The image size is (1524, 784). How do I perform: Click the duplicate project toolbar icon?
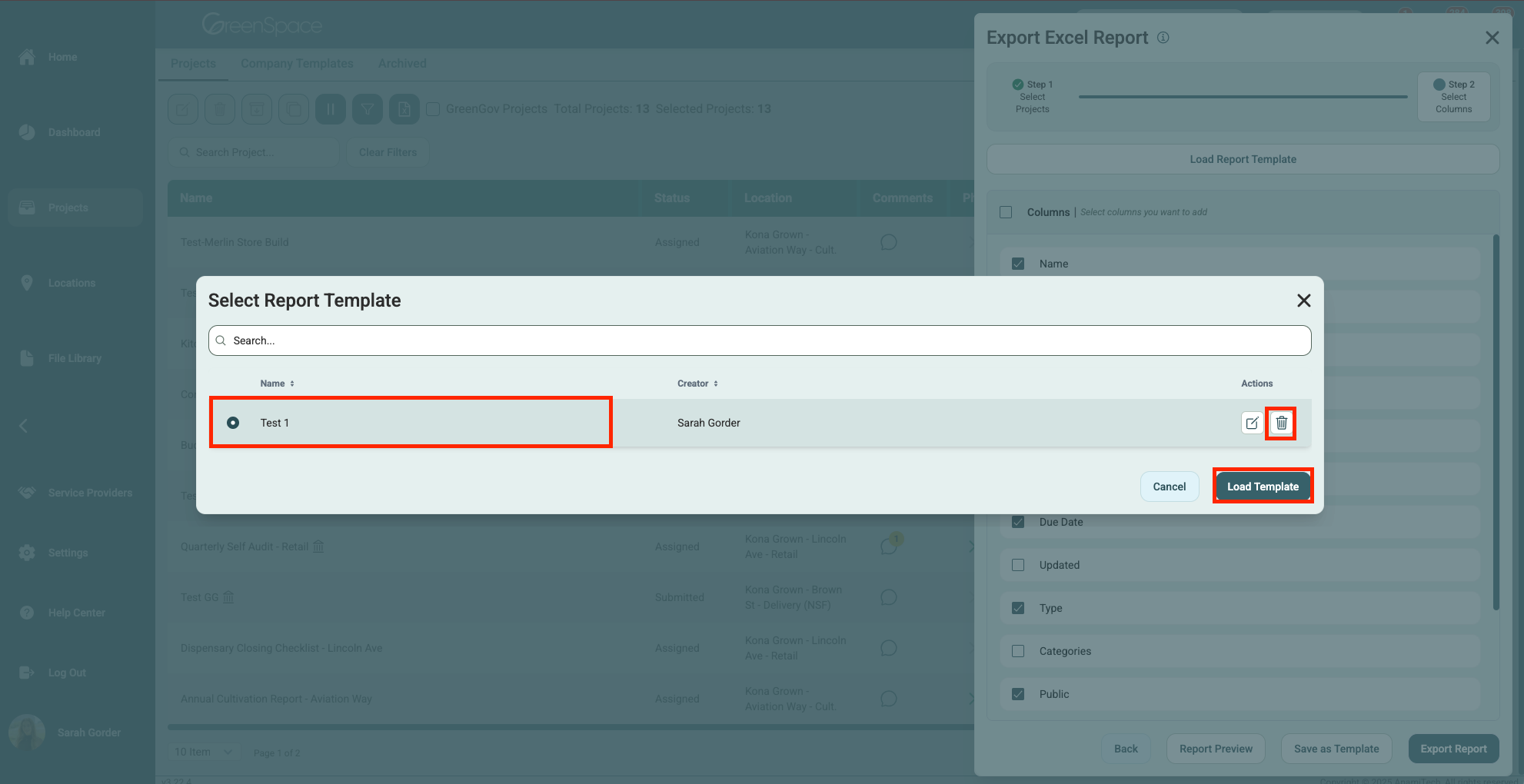tap(294, 109)
